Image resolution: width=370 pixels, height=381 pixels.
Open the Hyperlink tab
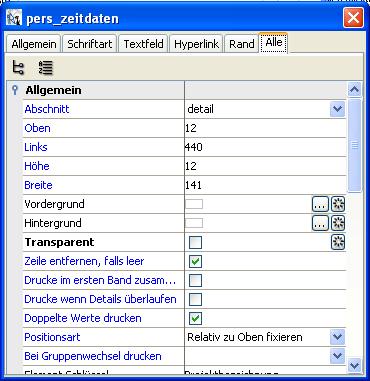196,44
